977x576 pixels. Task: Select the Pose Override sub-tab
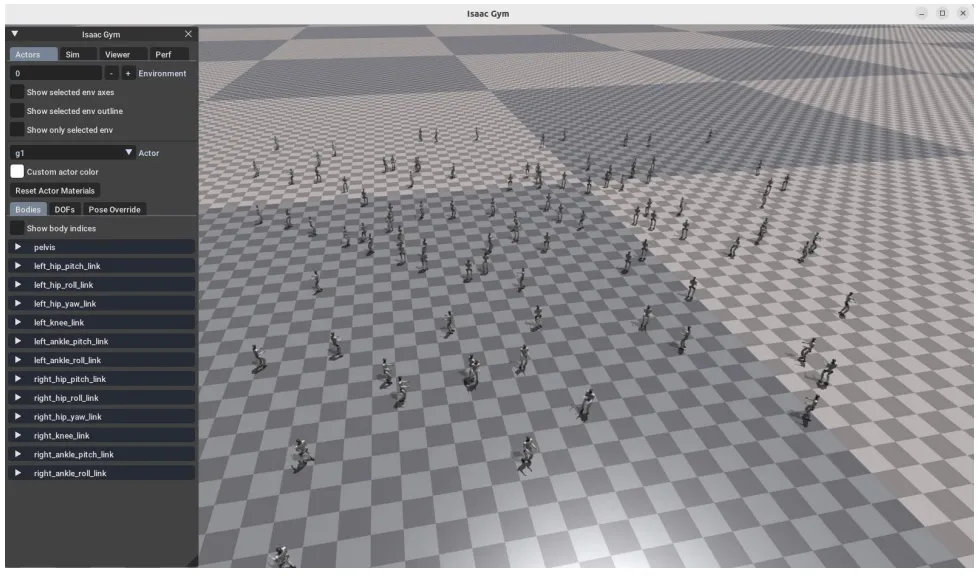pos(115,209)
